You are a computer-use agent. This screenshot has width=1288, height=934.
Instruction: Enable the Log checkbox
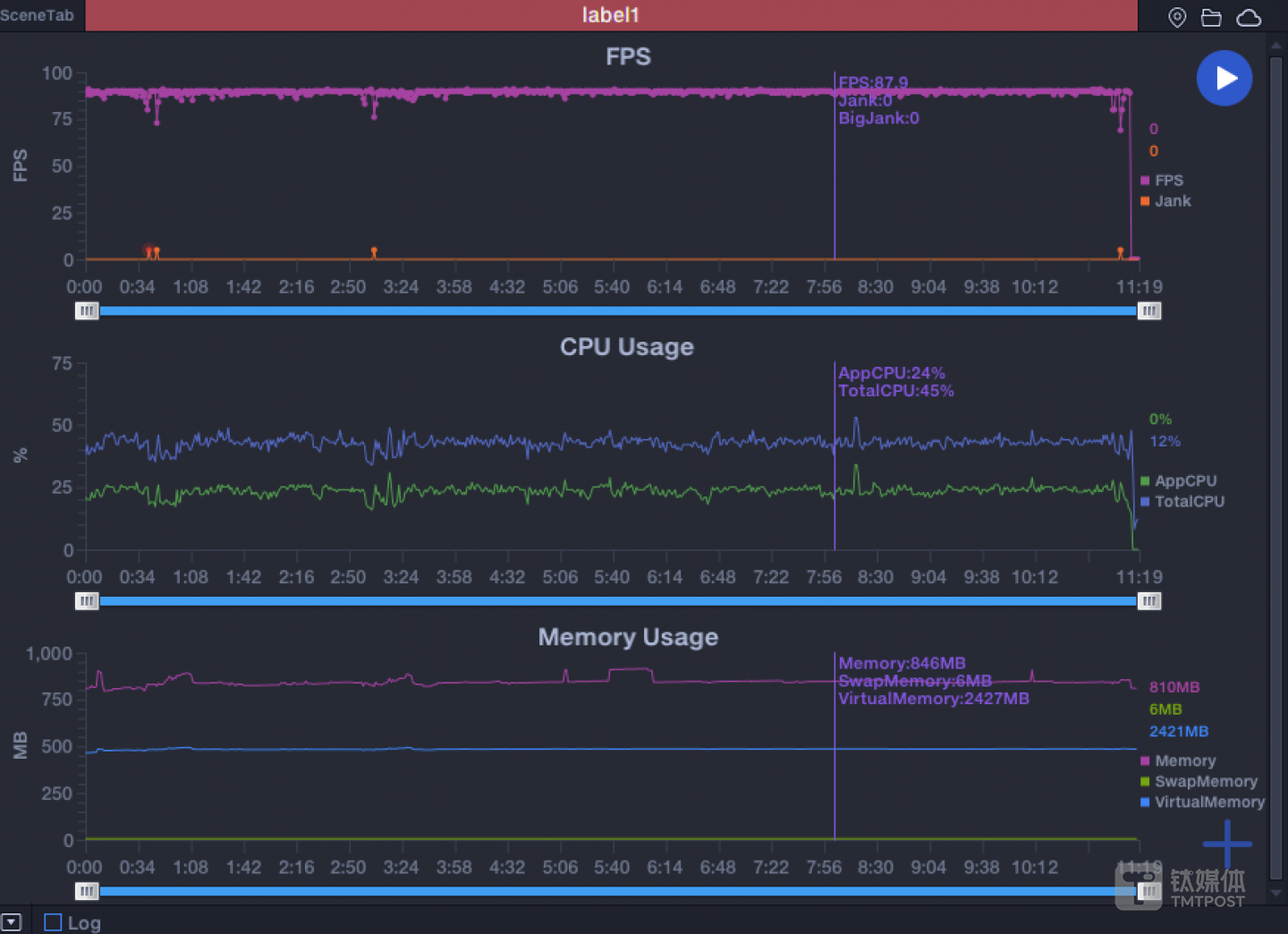click(53, 922)
